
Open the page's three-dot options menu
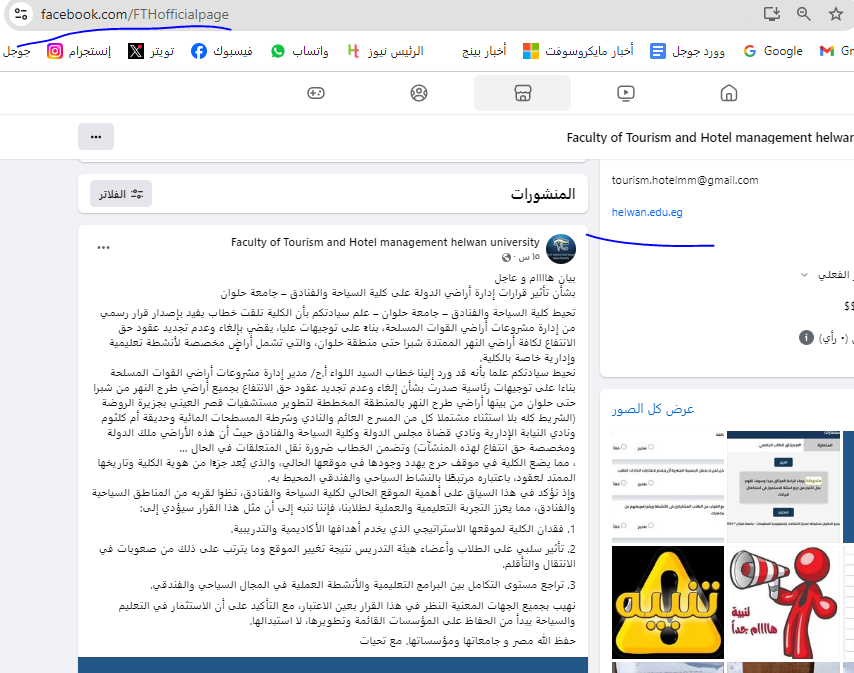coord(95,137)
